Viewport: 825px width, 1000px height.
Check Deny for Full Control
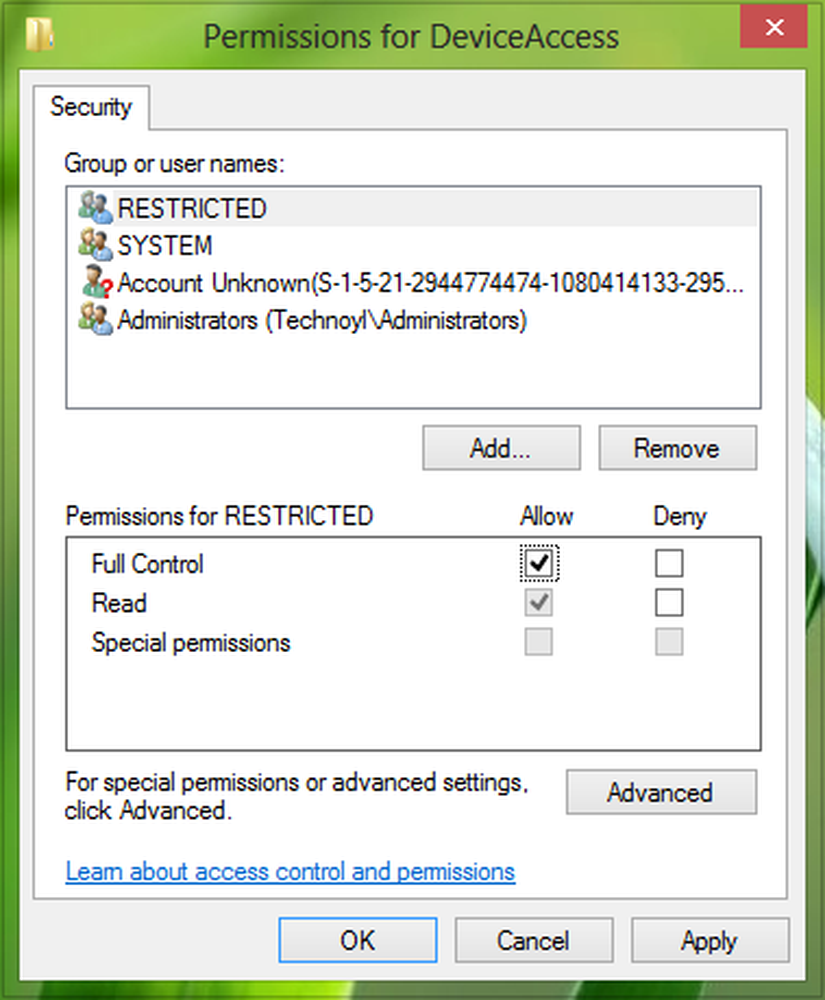(x=669, y=564)
